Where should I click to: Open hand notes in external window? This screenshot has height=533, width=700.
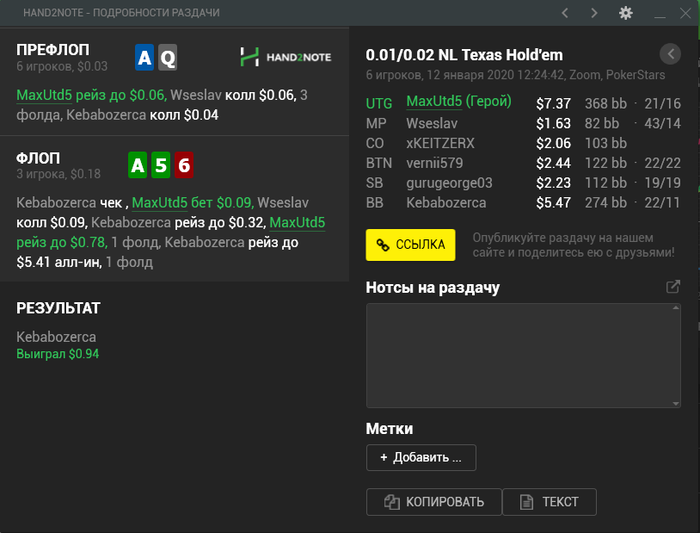(x=673, y=287)
